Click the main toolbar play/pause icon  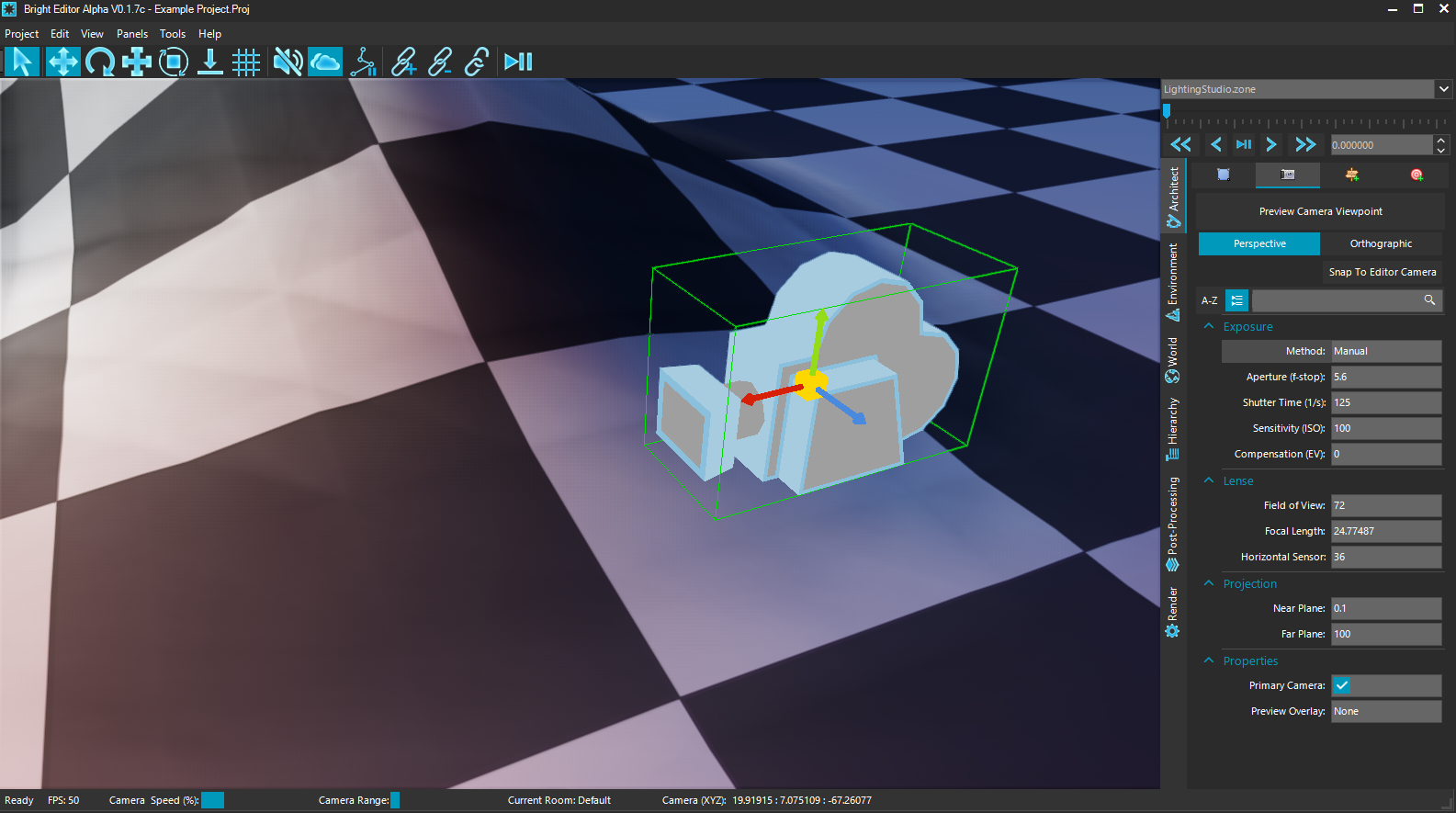click(x=518, y=62)
